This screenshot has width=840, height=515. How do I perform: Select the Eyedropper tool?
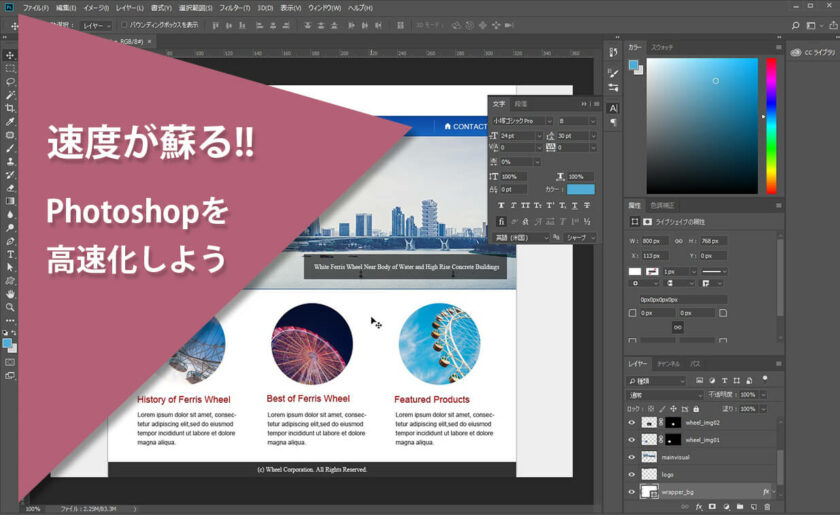tap(10, 122)
